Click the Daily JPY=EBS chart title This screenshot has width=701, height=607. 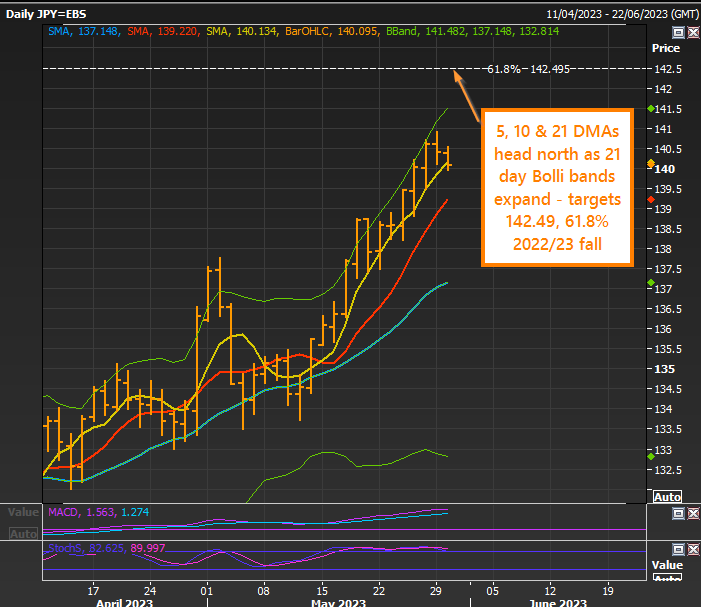(46, 14)
